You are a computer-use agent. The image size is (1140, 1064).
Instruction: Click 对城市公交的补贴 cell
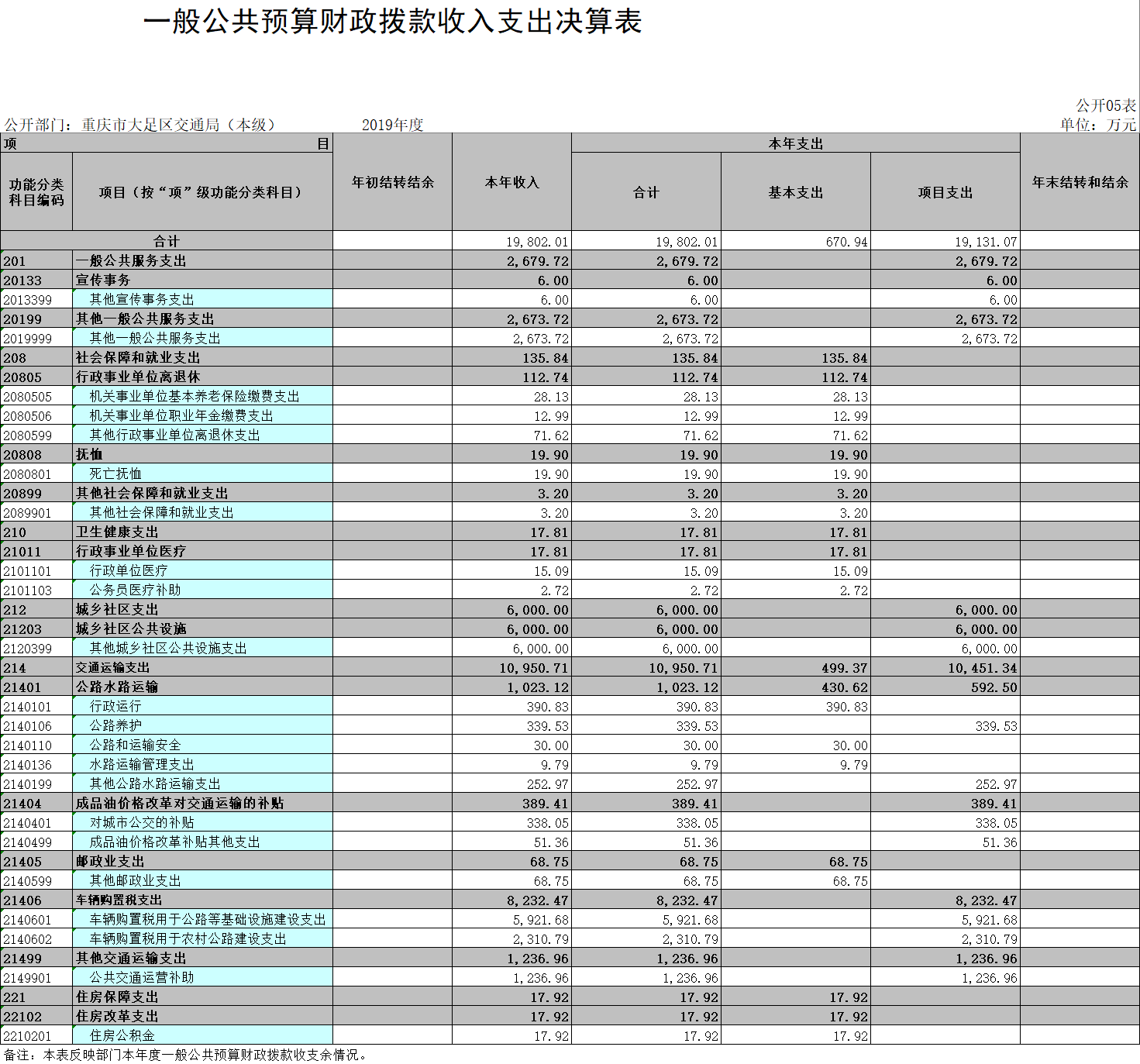203,822
